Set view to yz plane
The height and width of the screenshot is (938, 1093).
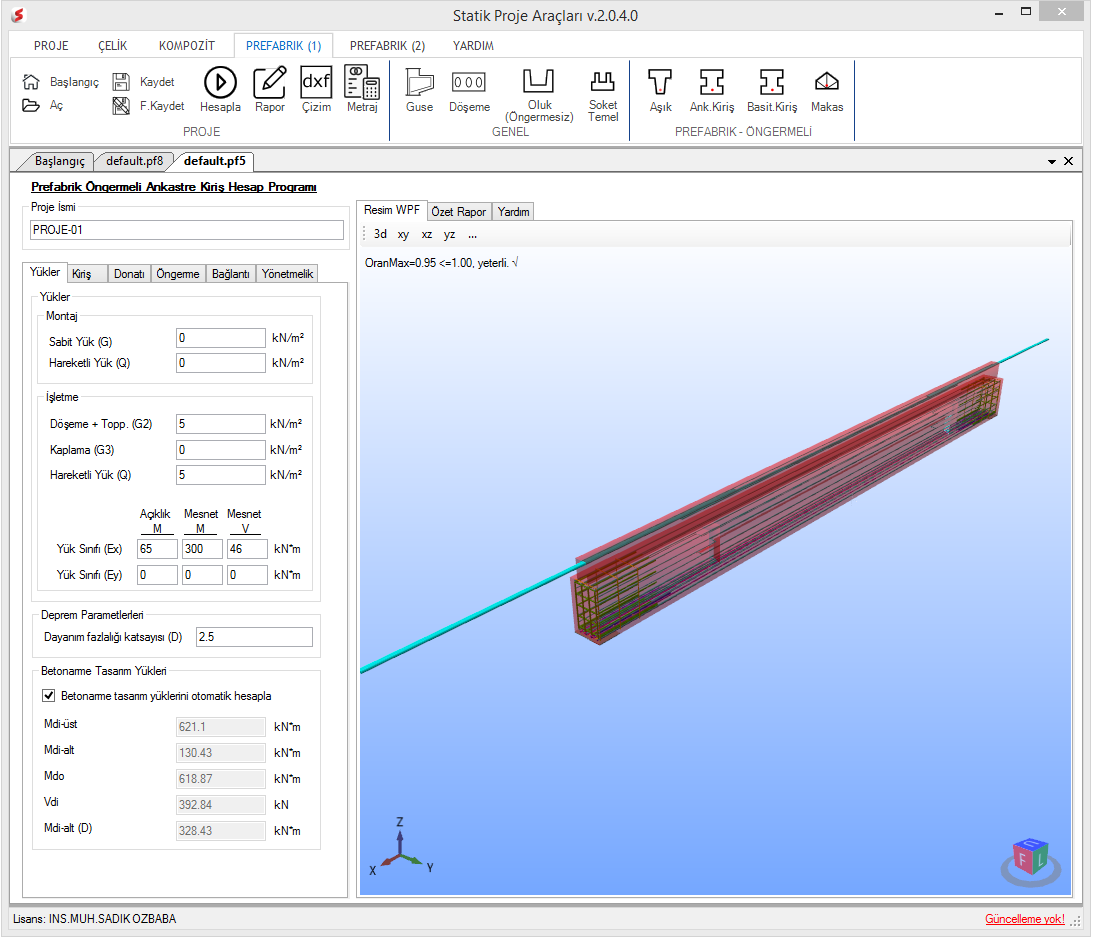[450, 234]
